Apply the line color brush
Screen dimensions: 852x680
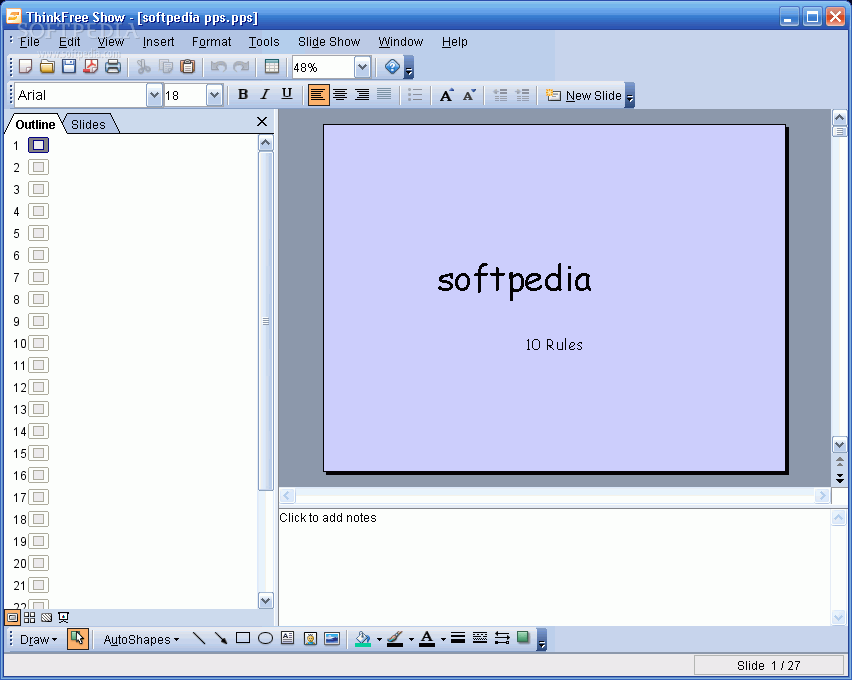click(x=395, y=639)
